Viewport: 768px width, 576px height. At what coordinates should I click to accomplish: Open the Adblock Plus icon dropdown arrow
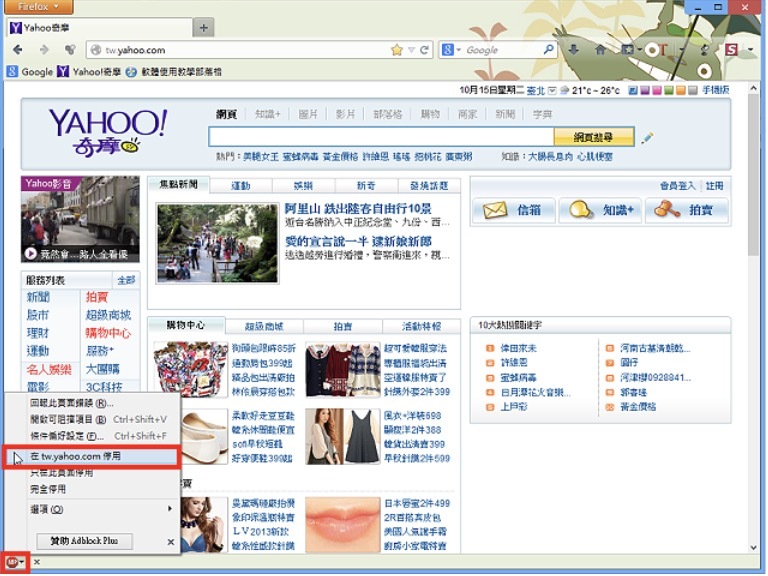point(22,563)
